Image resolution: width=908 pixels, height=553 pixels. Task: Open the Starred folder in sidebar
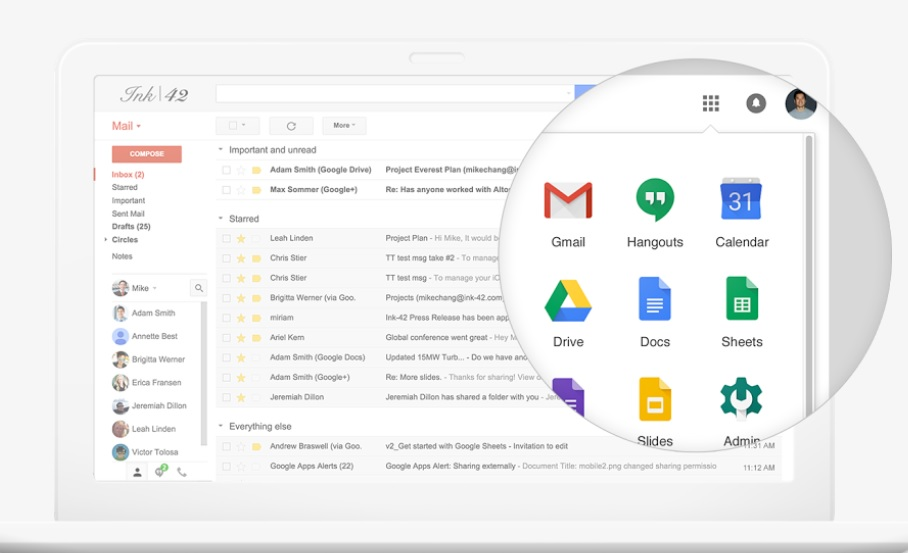[125, 187]
